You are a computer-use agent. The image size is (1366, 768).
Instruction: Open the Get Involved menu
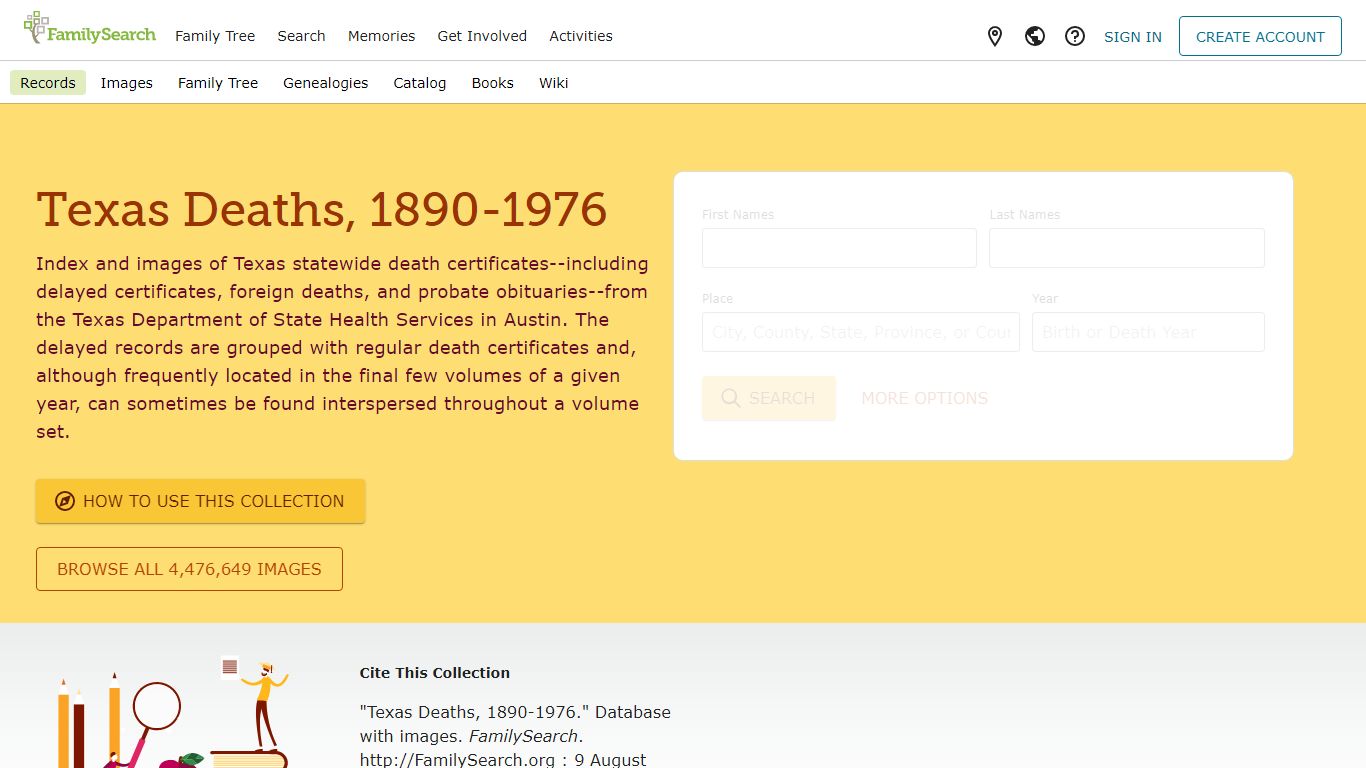(482, 36)
